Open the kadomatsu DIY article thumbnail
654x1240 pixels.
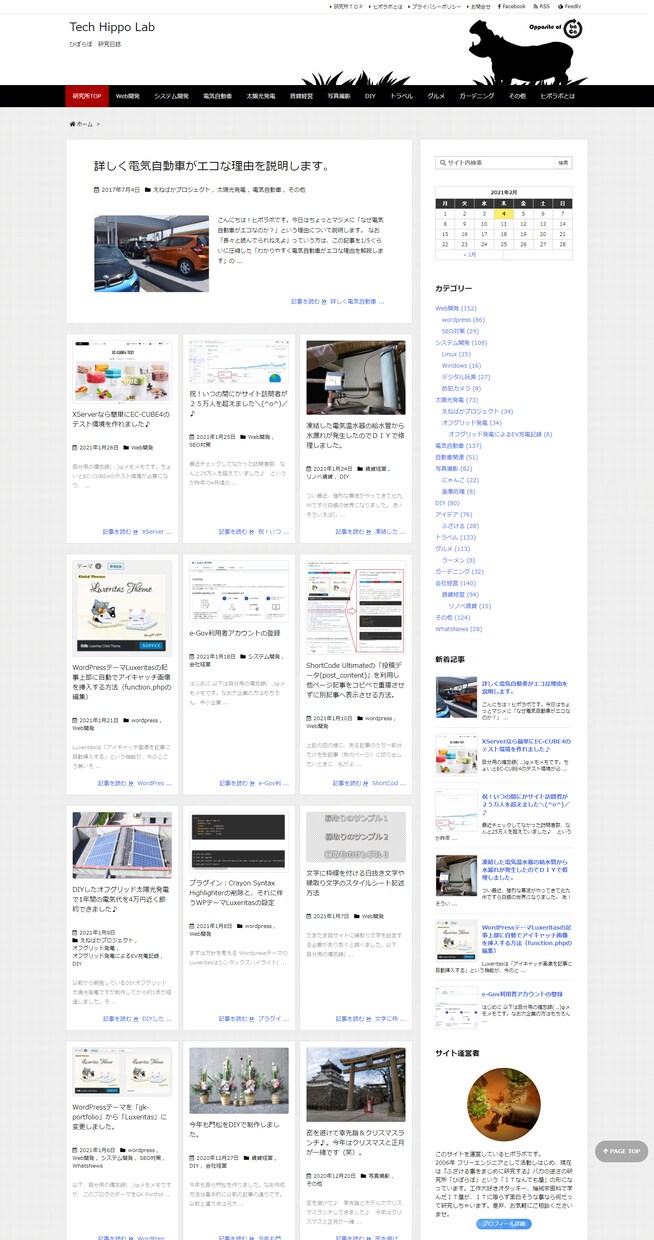[x=239, y=1079]
